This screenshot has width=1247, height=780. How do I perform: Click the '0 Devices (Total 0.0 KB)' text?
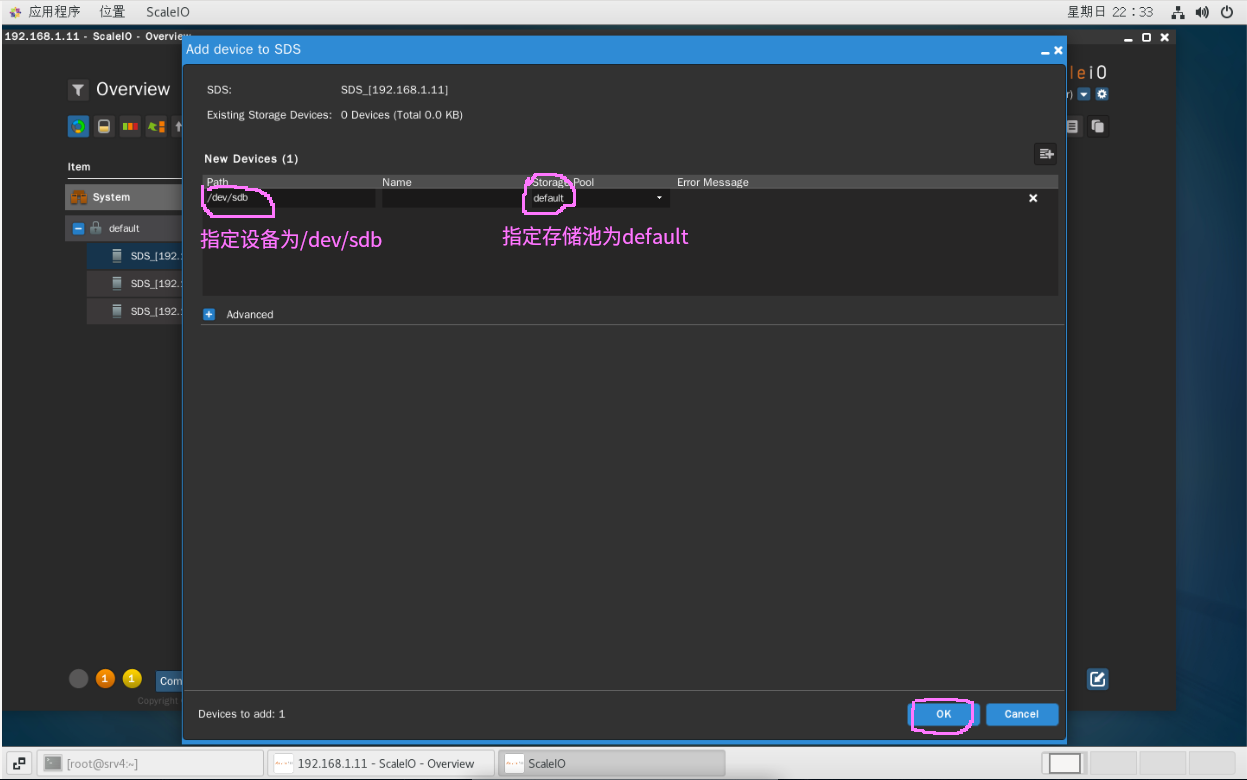tap(402, 115)
